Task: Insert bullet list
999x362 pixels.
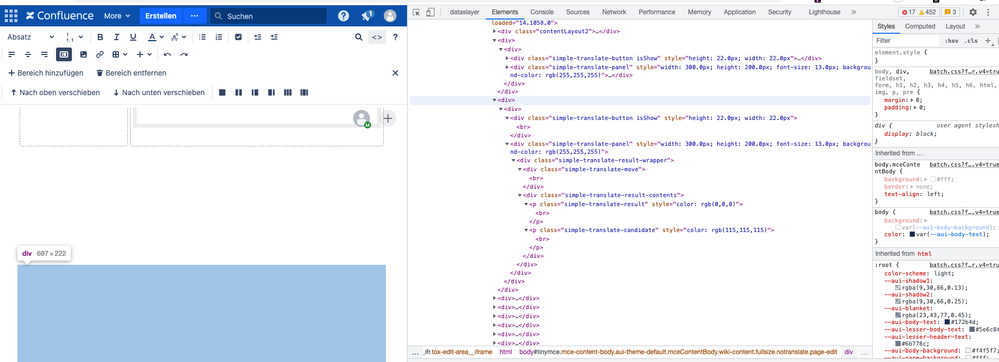Action: [x=203, y=38]
